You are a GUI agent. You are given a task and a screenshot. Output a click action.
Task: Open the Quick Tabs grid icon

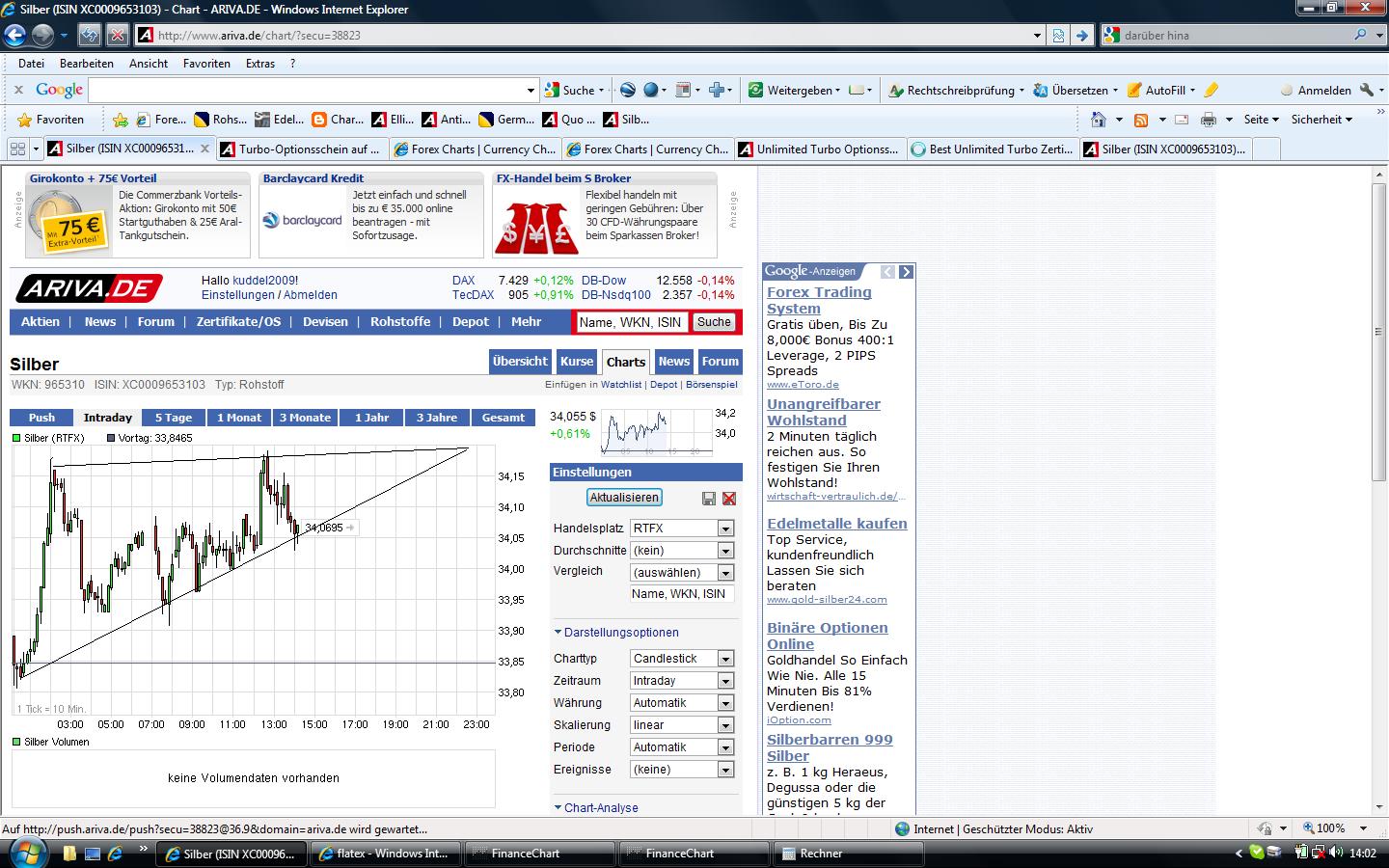point(17,149)
